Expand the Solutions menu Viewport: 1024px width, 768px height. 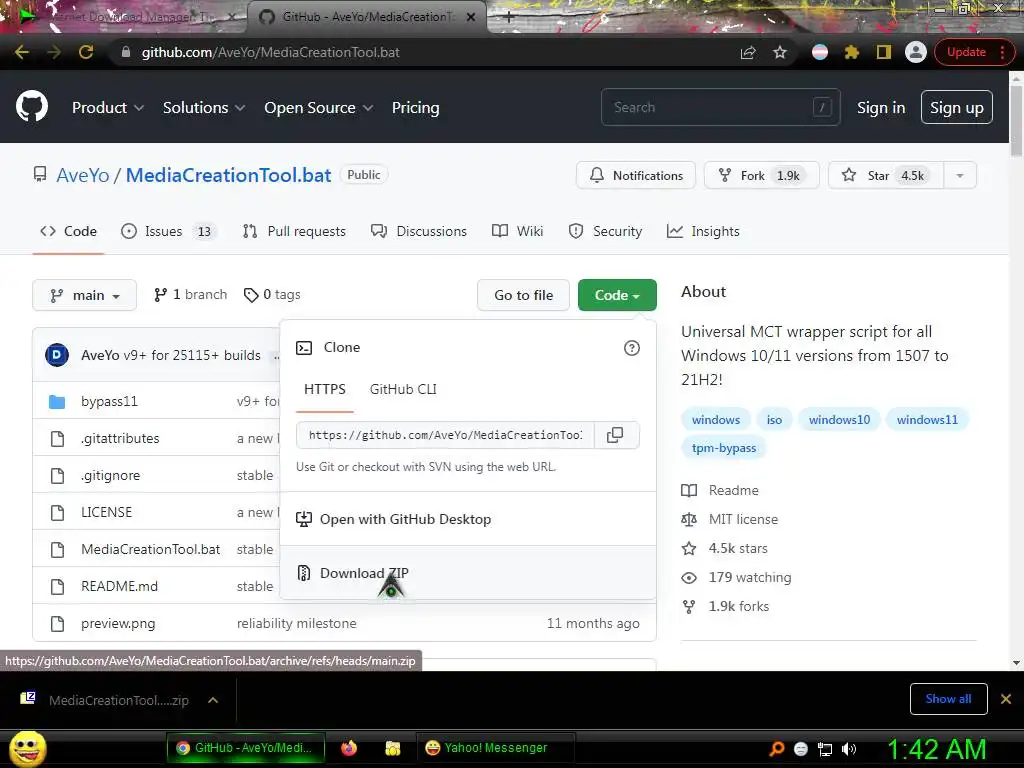pos(204,108)
